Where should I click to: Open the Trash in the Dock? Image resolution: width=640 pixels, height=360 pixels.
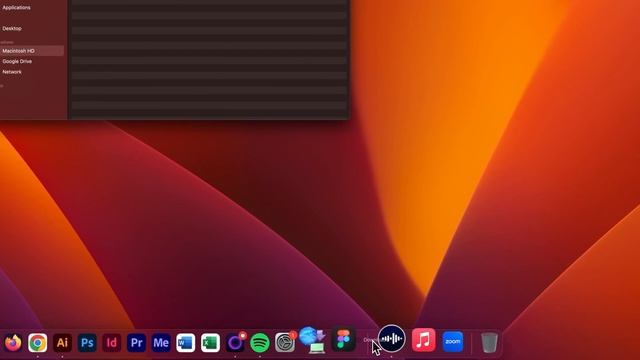pyautogui.click(x=489, y=342)
